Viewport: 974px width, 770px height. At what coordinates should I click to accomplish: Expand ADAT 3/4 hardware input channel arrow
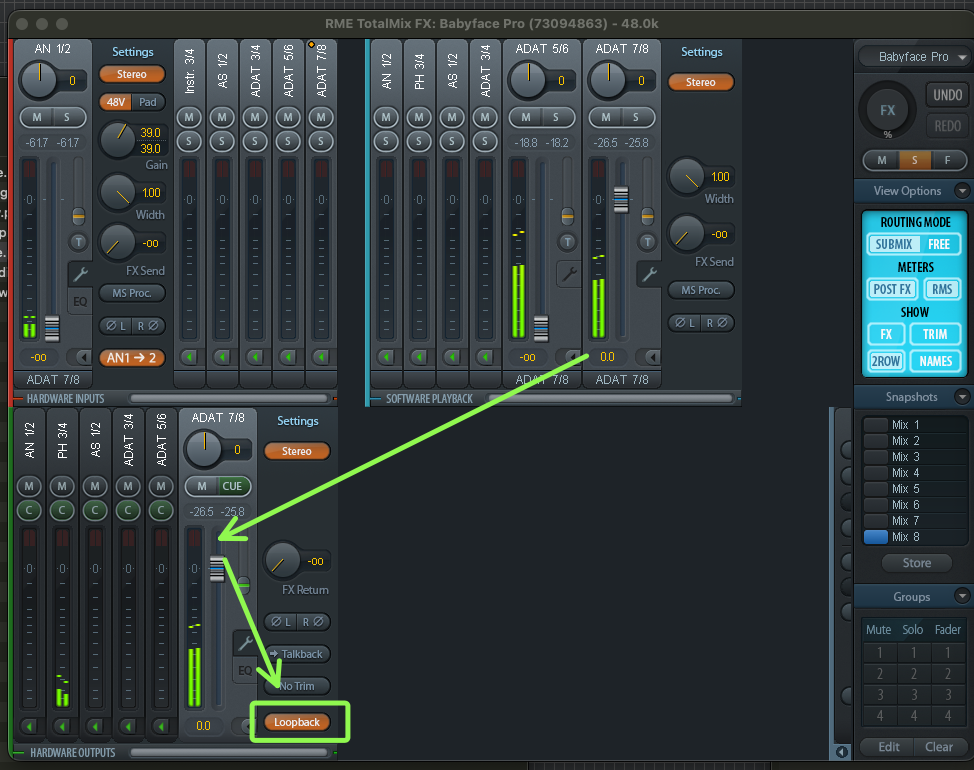click(255, 357)
